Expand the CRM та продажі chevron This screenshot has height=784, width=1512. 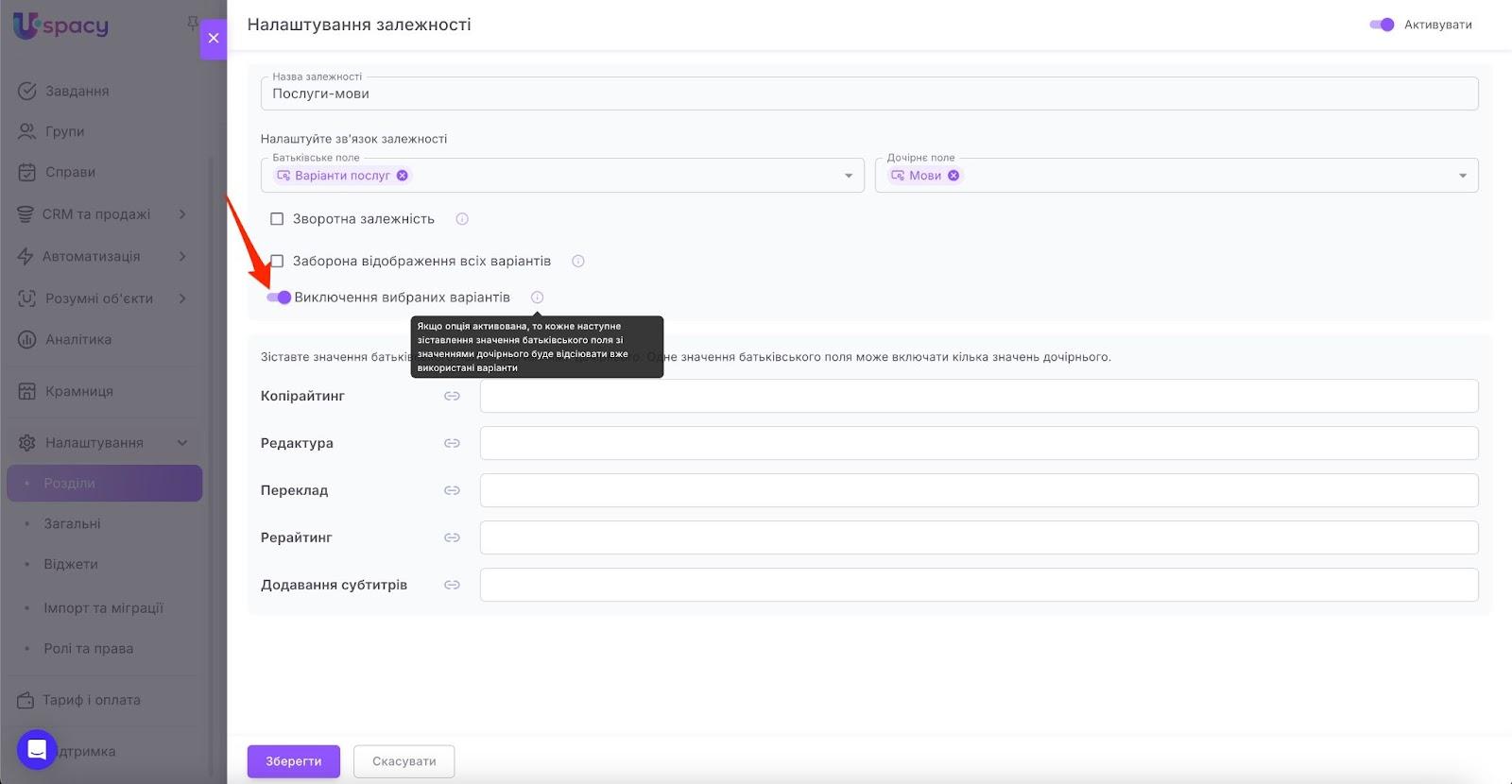pos(182,214)
